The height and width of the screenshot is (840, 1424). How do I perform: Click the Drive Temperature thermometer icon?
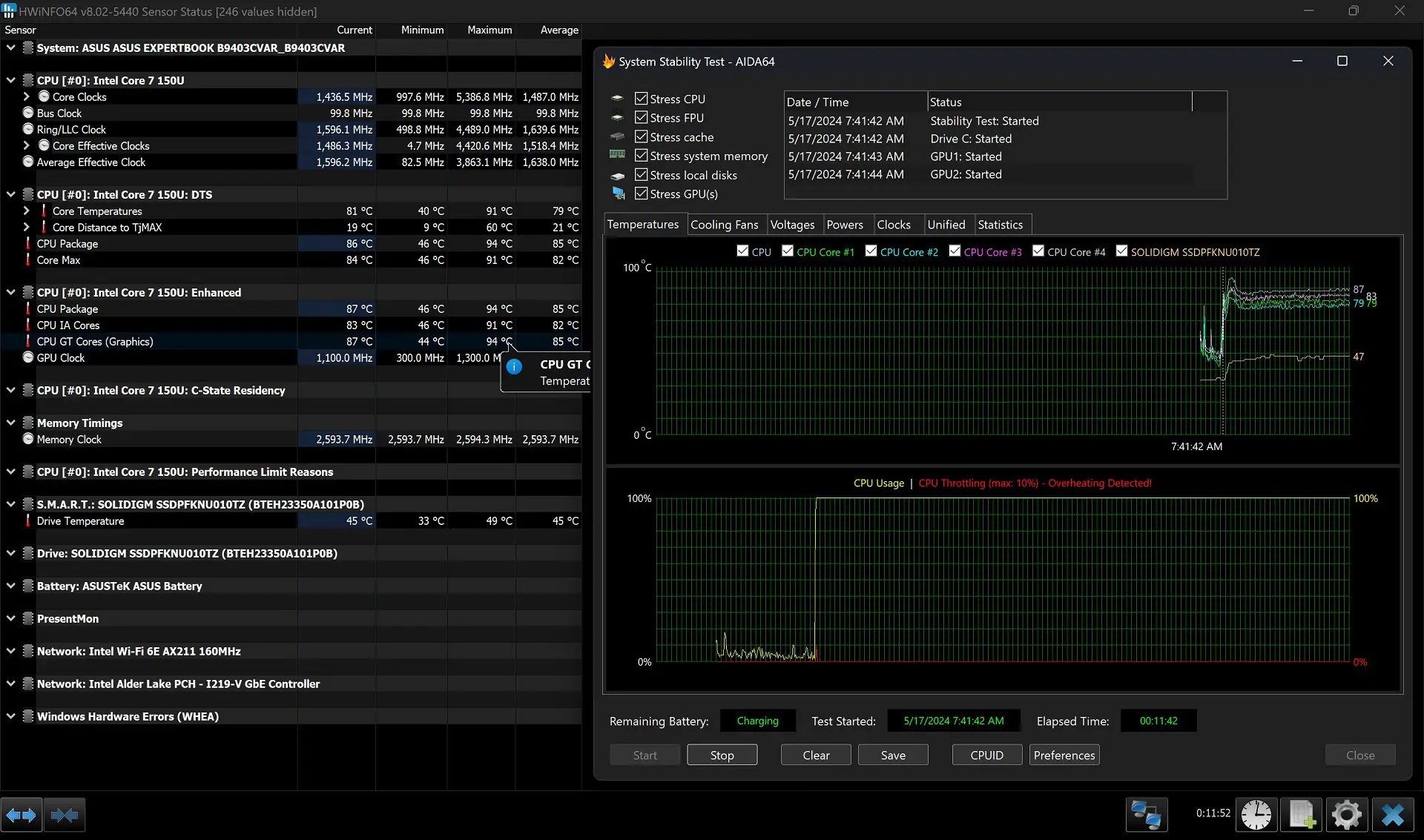point(28,520)
